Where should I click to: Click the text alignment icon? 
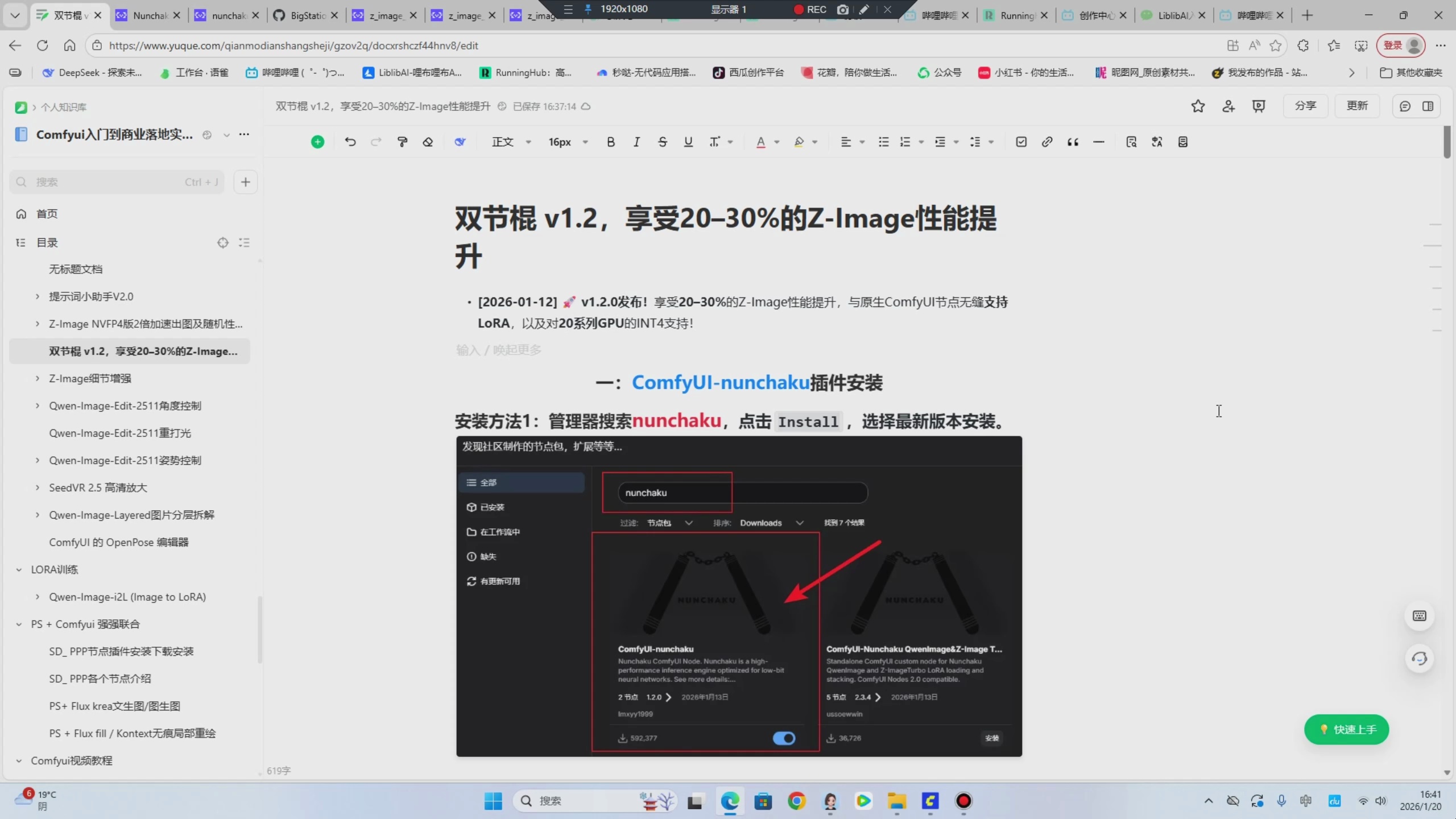[x=846, y=142]
